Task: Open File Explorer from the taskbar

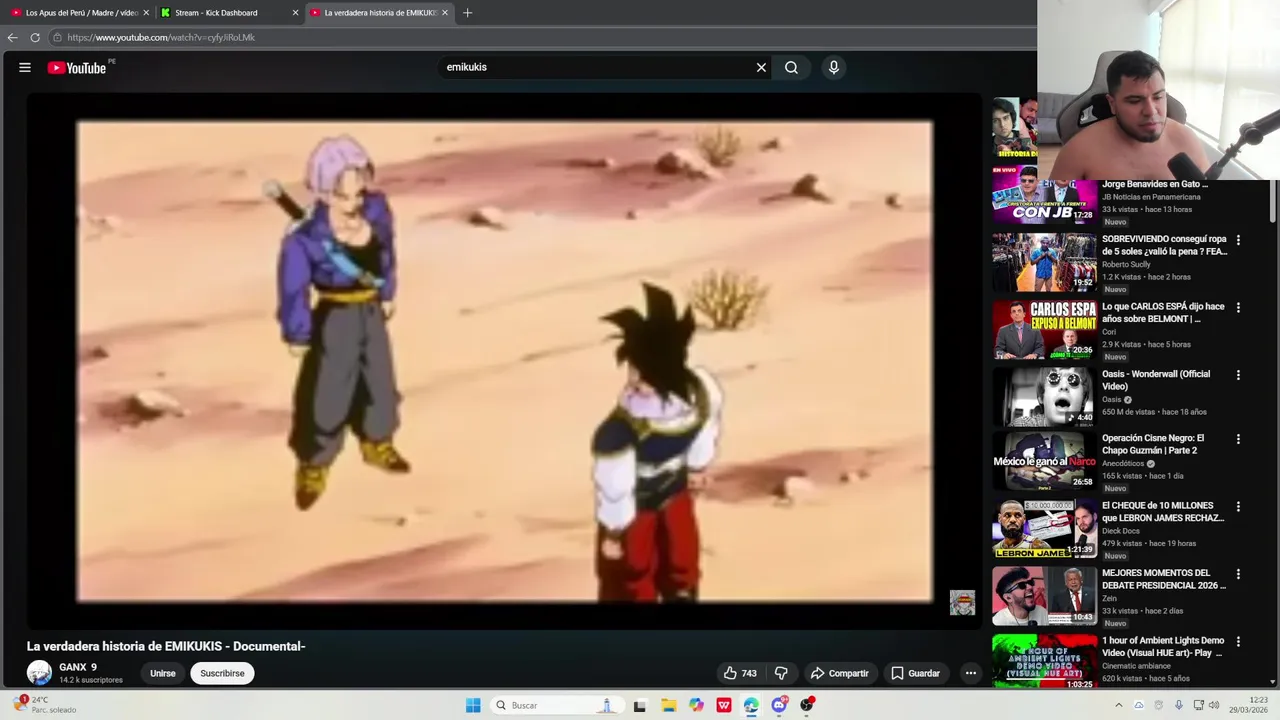Action: 669,705
